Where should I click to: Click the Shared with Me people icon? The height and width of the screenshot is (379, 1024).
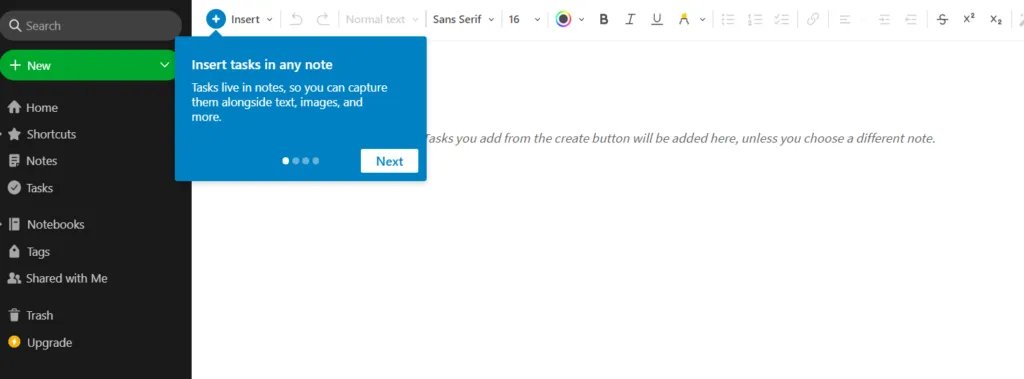pyautogui.click(x=14, y=278)
